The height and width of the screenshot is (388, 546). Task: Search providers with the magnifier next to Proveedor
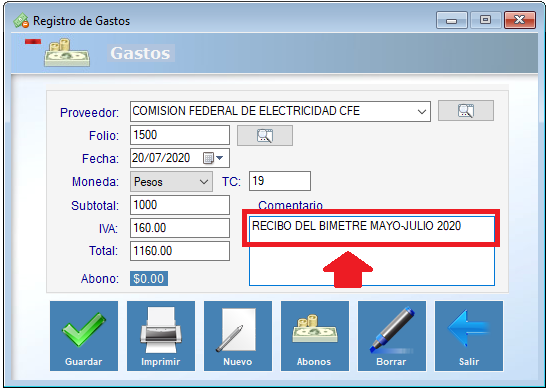coord(466,111)
